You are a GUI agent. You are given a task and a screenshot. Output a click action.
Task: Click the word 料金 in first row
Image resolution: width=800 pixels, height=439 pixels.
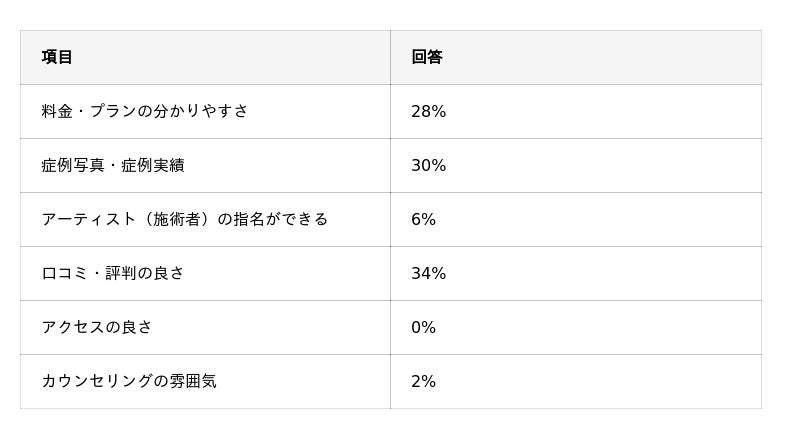click(x=57, y=111)
